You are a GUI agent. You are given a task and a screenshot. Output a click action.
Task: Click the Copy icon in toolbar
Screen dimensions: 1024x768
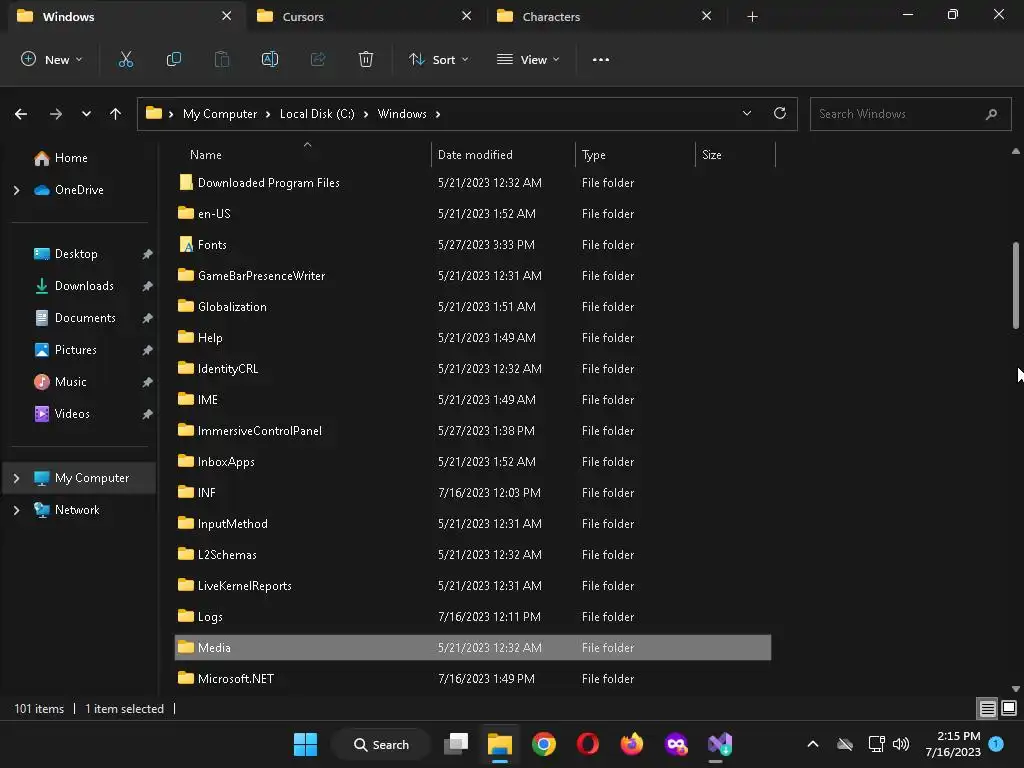coord(174,59)
